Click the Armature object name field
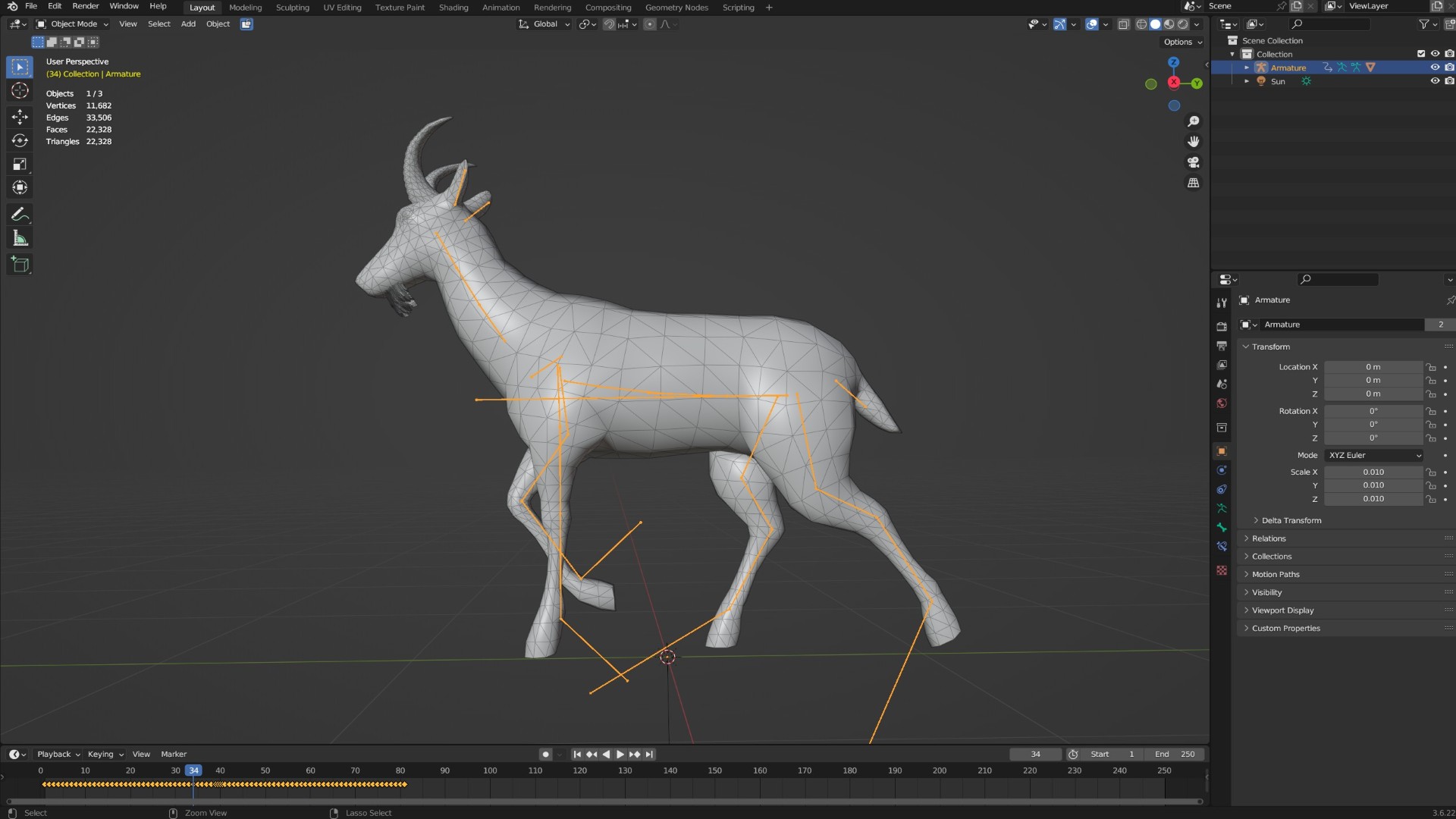 (1341, 325)
